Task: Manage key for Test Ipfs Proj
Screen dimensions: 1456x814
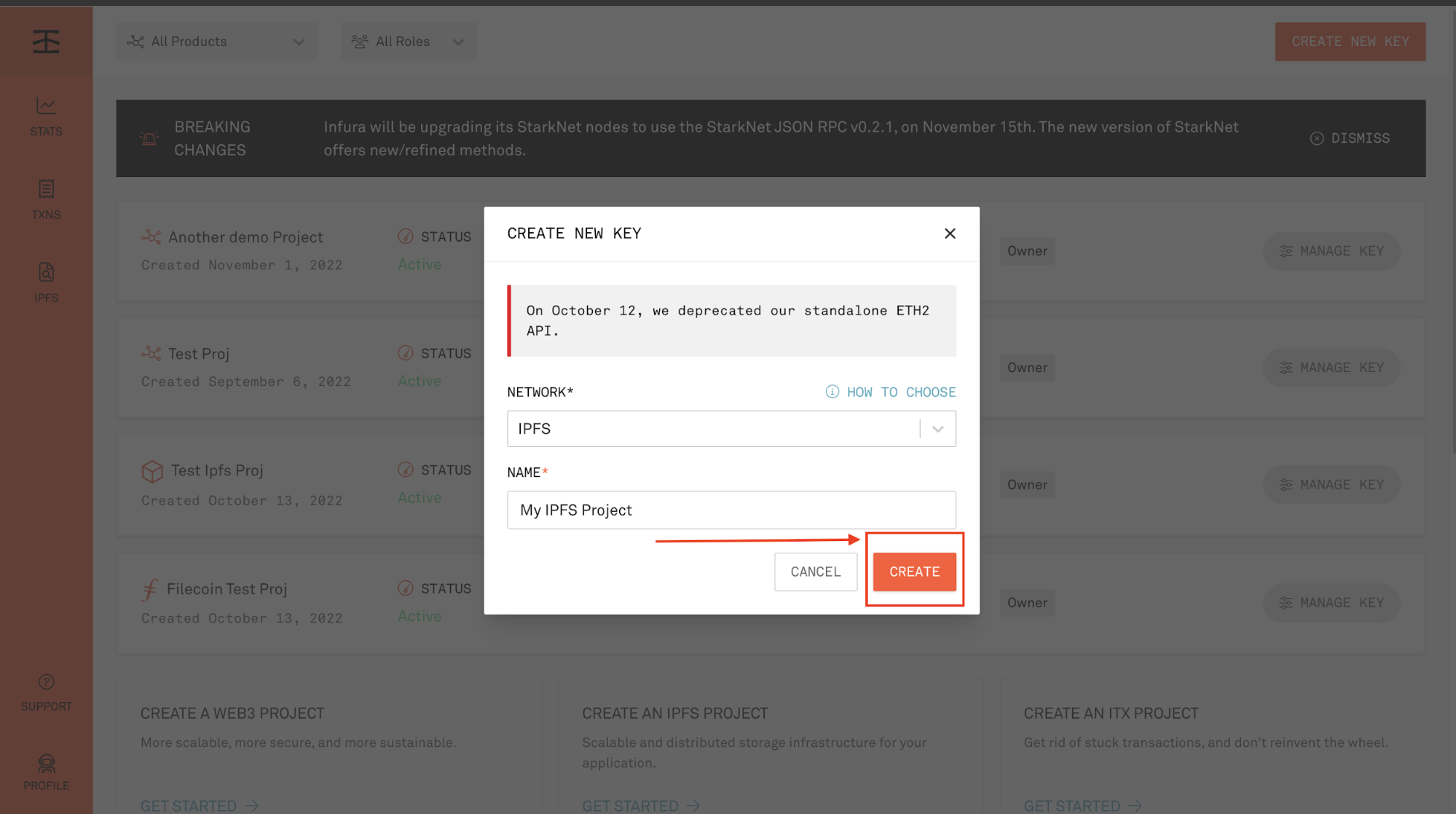Action: (1331, 485)
